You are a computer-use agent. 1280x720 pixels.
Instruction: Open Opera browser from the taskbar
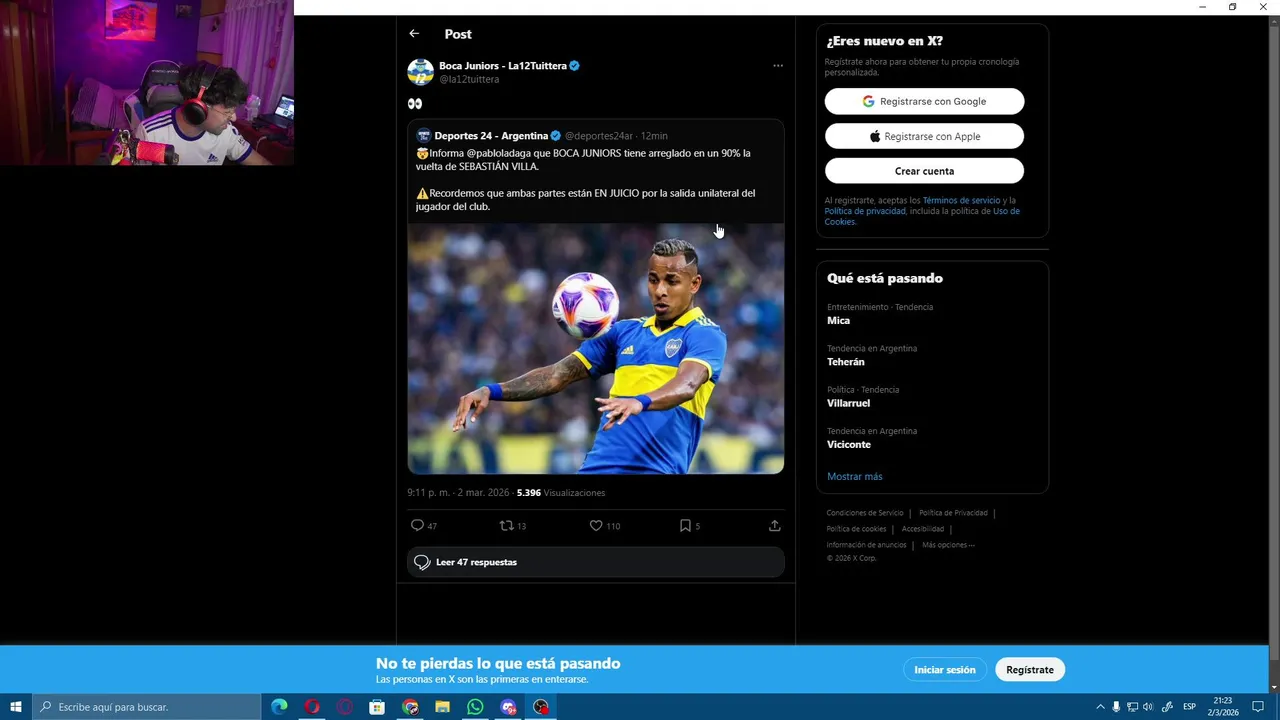pyautogui.click(x=312, y=707)
